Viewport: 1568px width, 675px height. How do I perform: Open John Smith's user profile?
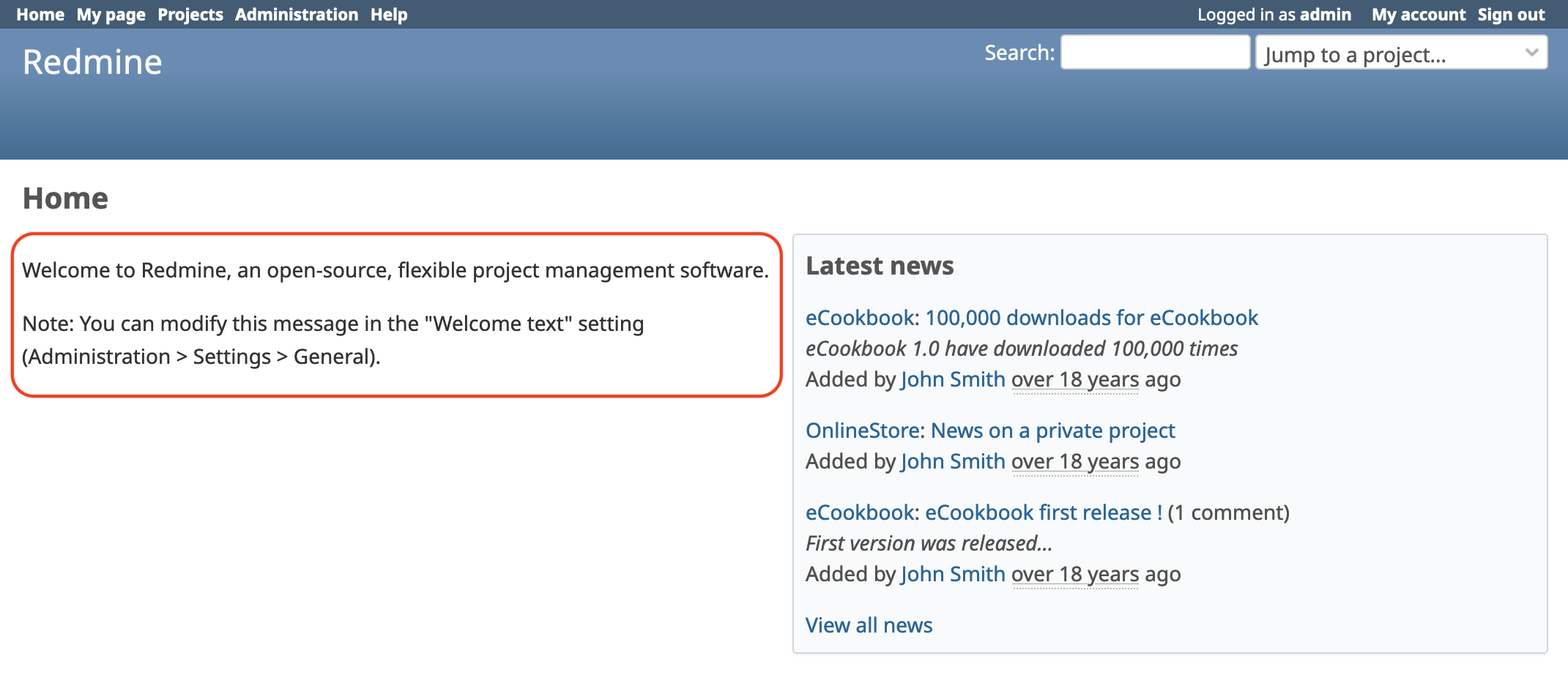953,379
